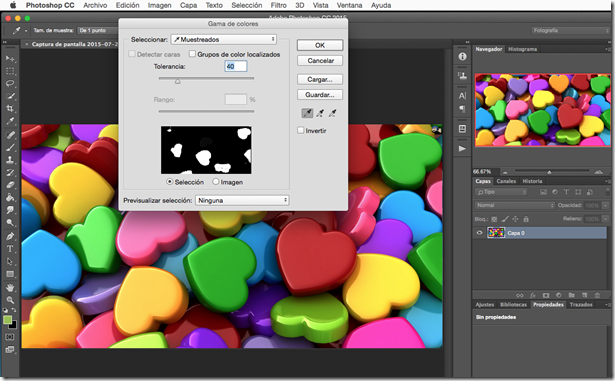Image resolution: width=615 pixels, height=381 pixels.
Task: Toggle Quick Mask mode icon
Action: point(10,337)
